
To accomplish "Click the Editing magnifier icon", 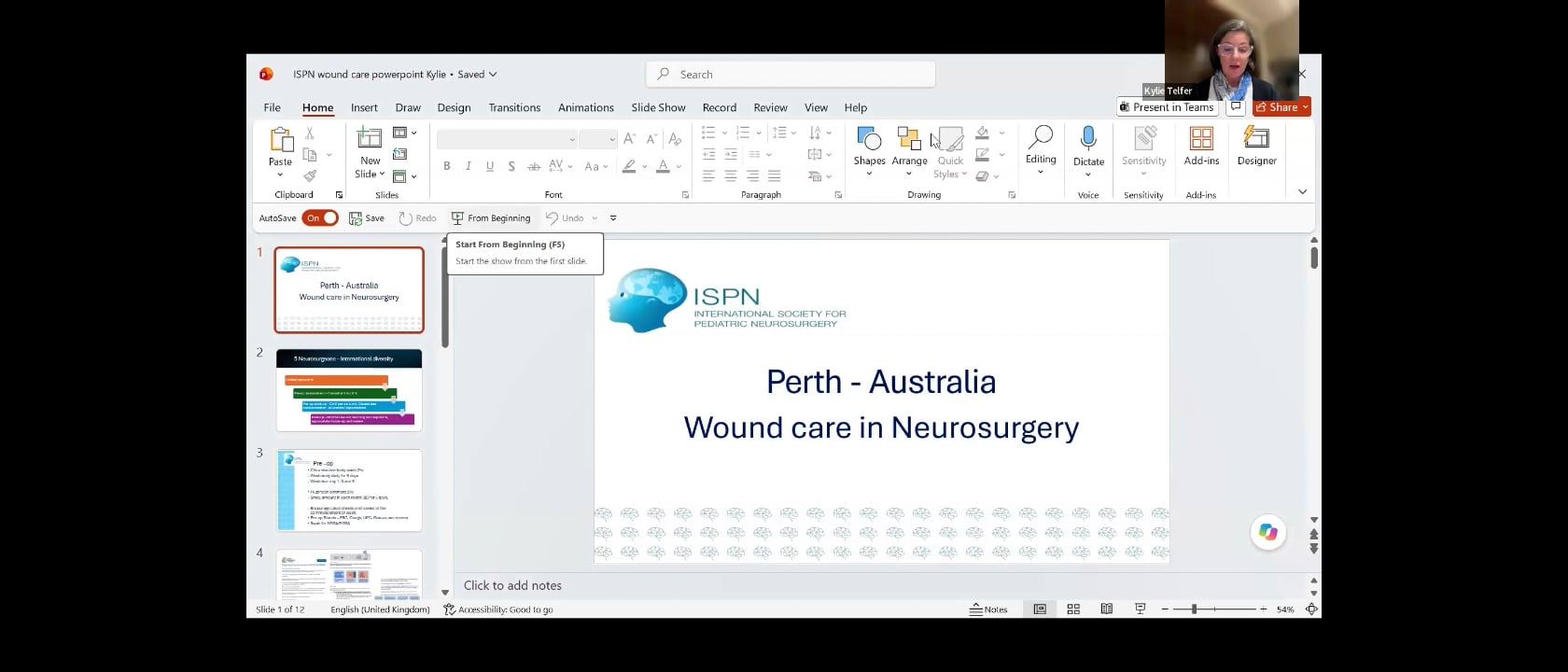I will [x=1041, y=138].
